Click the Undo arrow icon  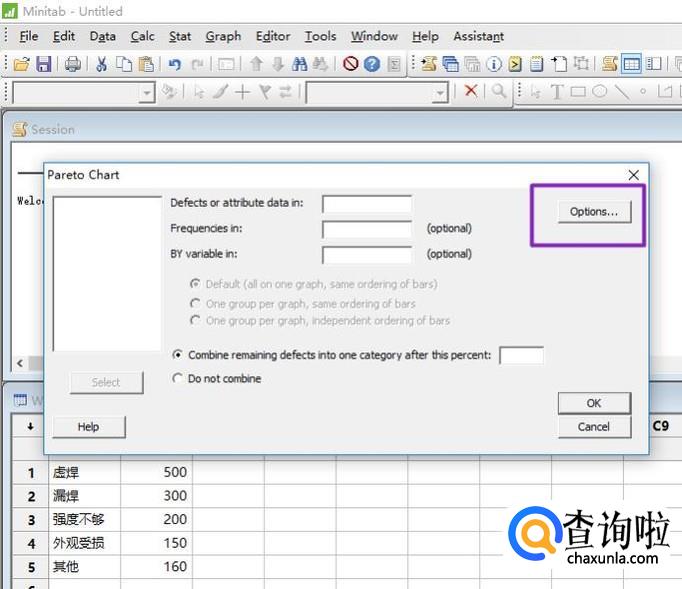(x=175, y=64)
